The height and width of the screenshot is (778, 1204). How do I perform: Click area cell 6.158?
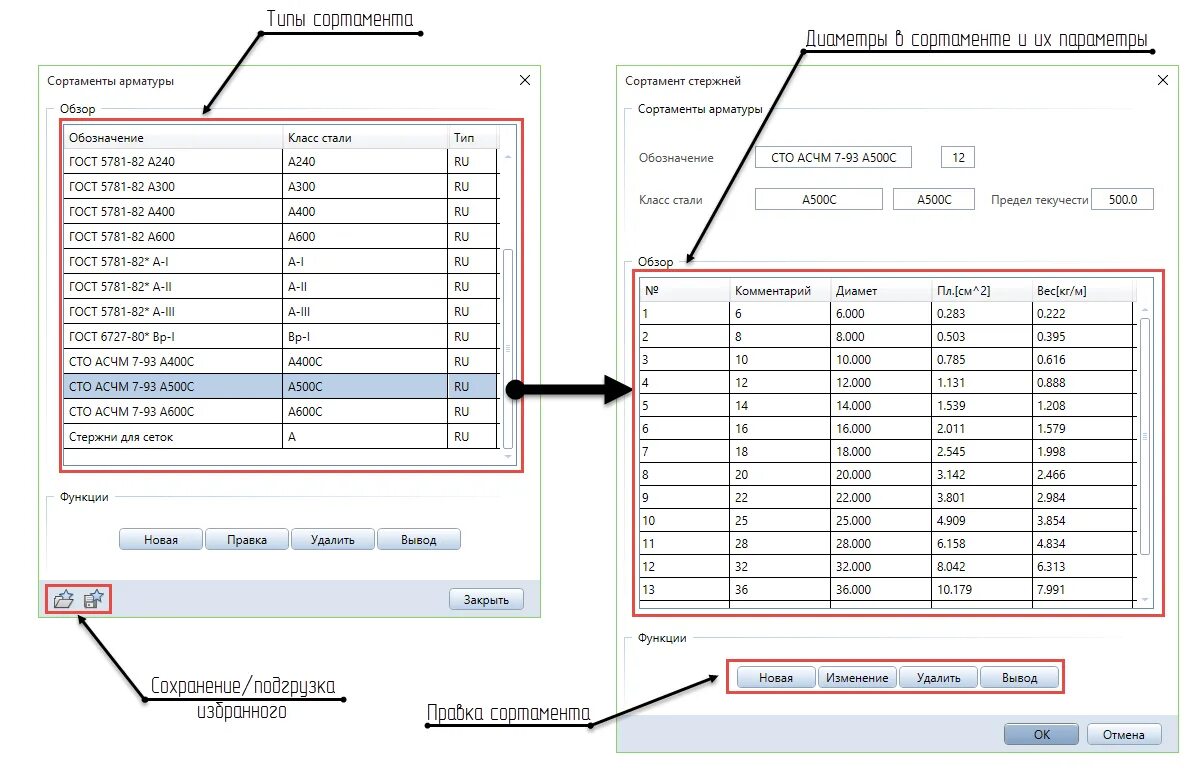point(982,544)
